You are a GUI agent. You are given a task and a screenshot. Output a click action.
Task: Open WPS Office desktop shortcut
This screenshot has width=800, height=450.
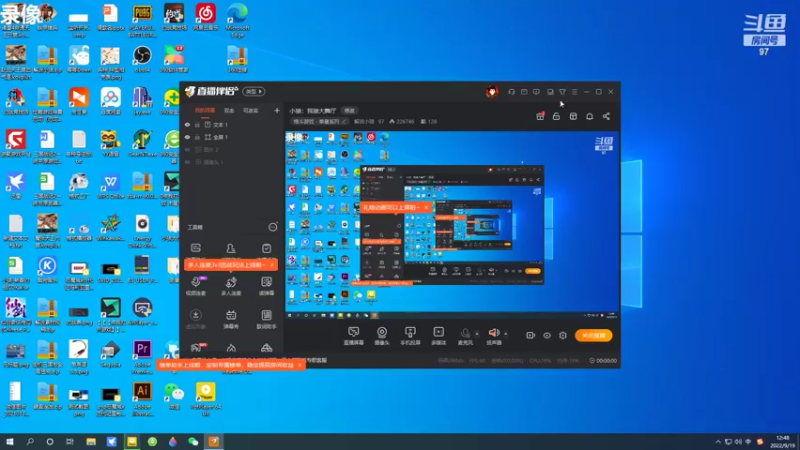110,186
